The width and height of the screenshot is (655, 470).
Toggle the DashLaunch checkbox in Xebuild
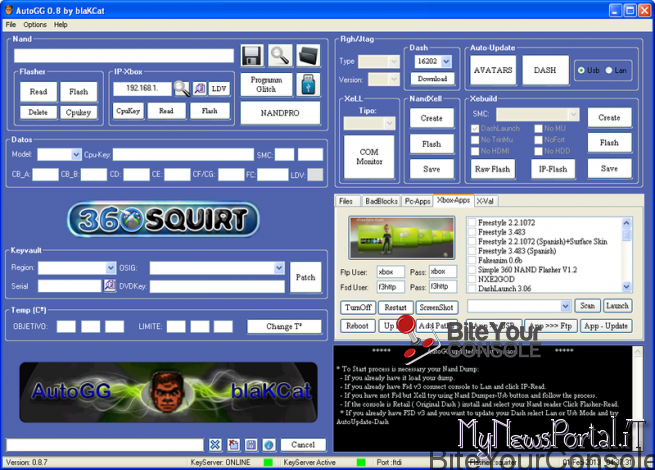pyautogui.click(x=475, y=128)
